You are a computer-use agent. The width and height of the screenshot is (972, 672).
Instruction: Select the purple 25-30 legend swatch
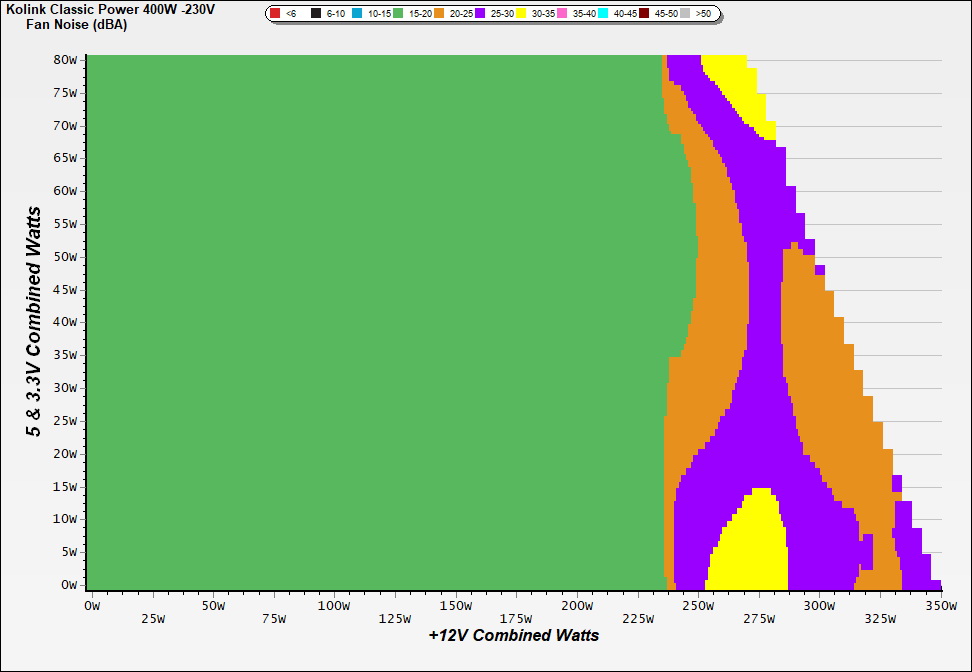click(480, 14)
